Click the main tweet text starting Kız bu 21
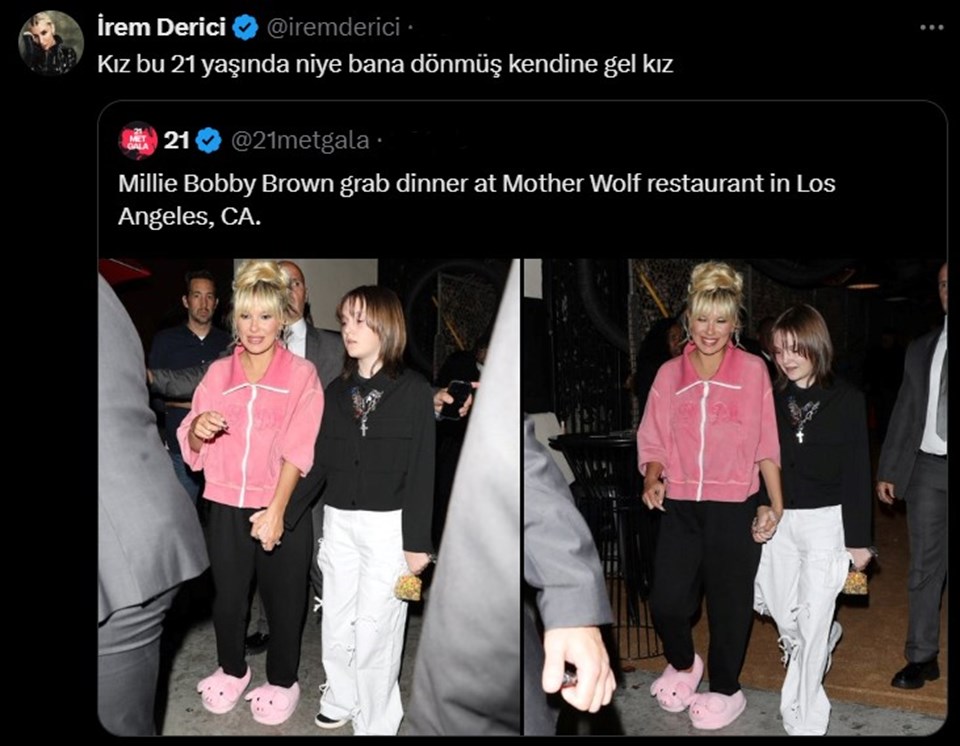This screenshot has height=746, width=960. pos(385,64)
